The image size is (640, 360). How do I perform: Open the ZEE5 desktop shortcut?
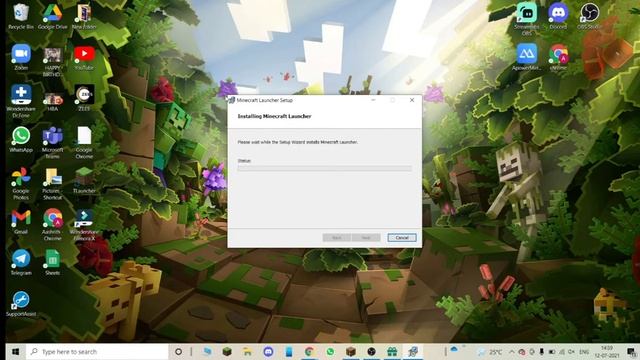(84, 98)
